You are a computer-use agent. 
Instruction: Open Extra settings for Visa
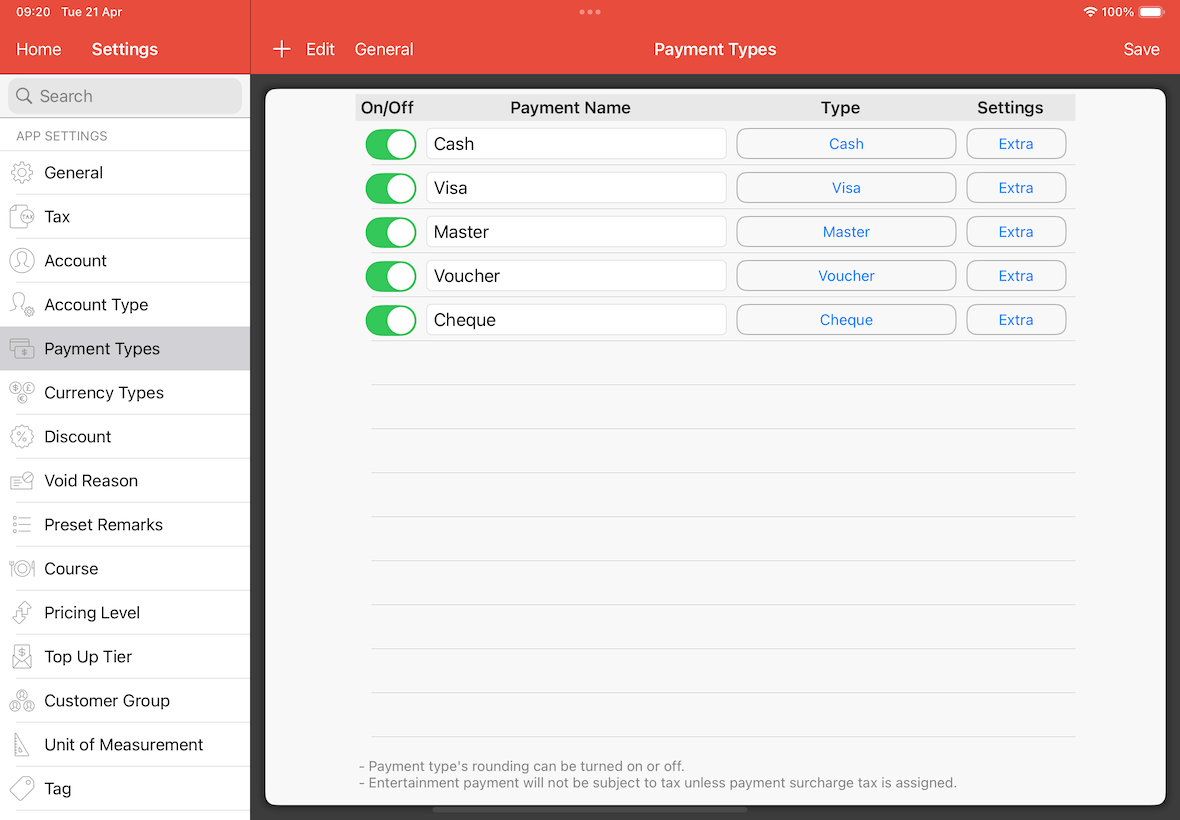click(1016, 188)
